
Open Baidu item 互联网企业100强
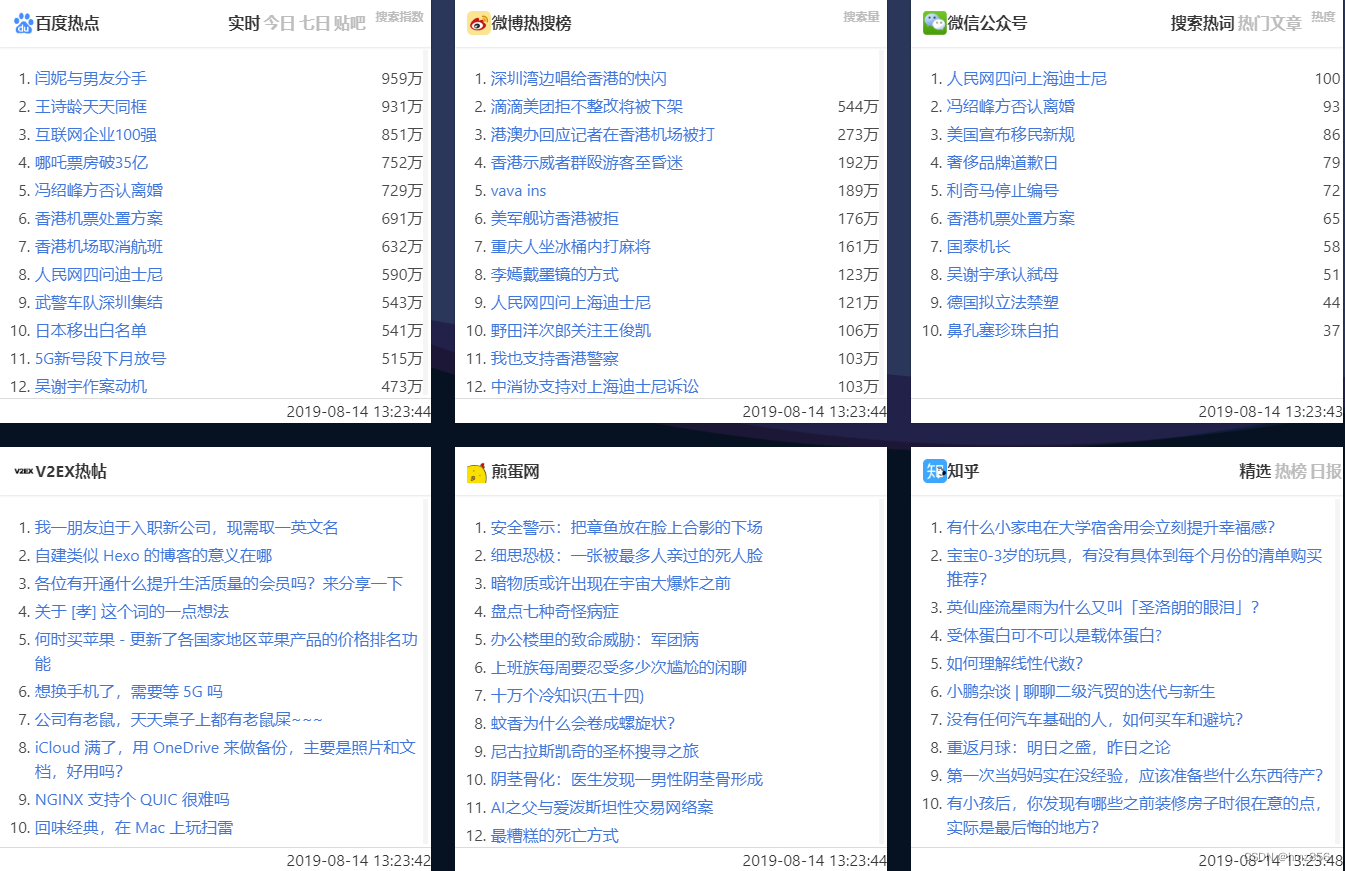[96, 134]
